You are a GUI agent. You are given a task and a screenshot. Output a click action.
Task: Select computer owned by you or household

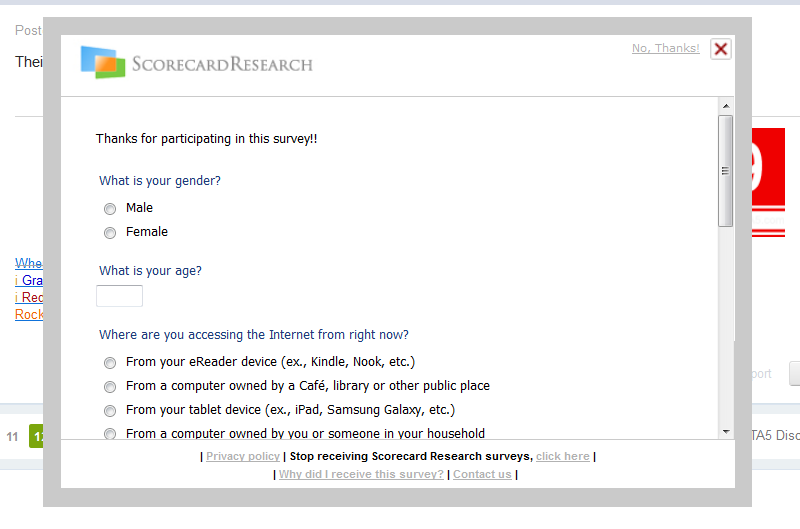point(110,434)
